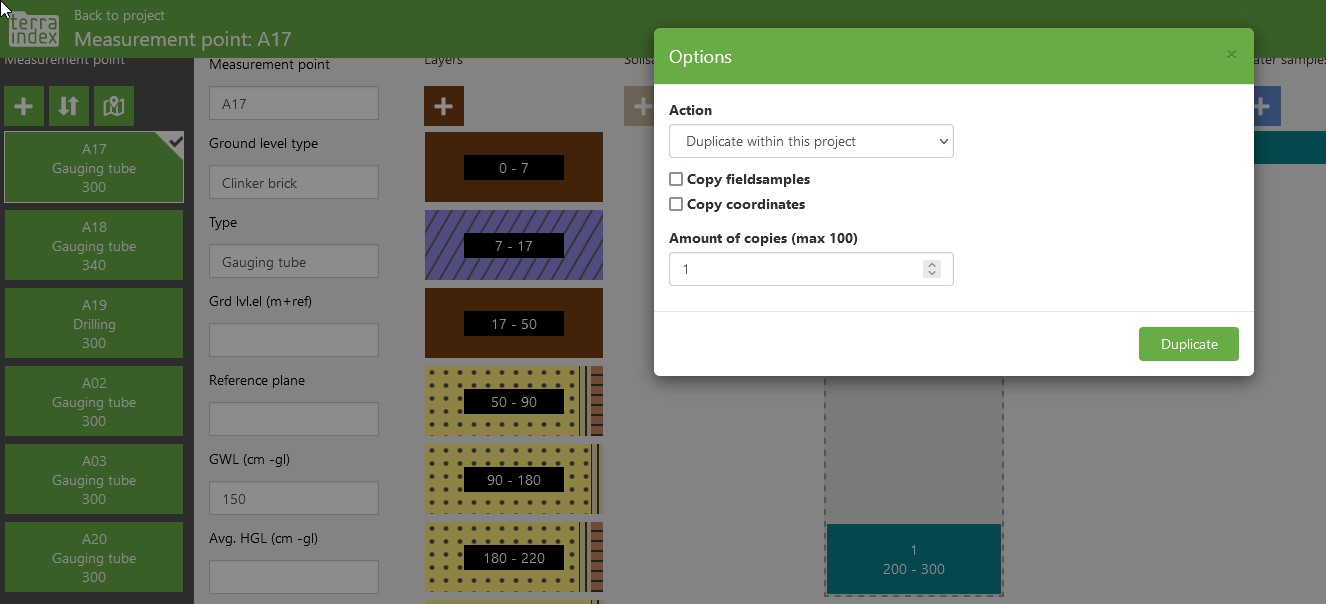Add a new layer with brown plus
Viewport: 1326px width, 604px height.
pyautogui.click(x=444, y=106)
